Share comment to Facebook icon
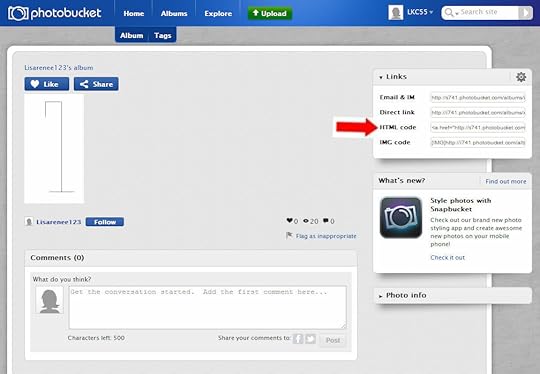 298,339
